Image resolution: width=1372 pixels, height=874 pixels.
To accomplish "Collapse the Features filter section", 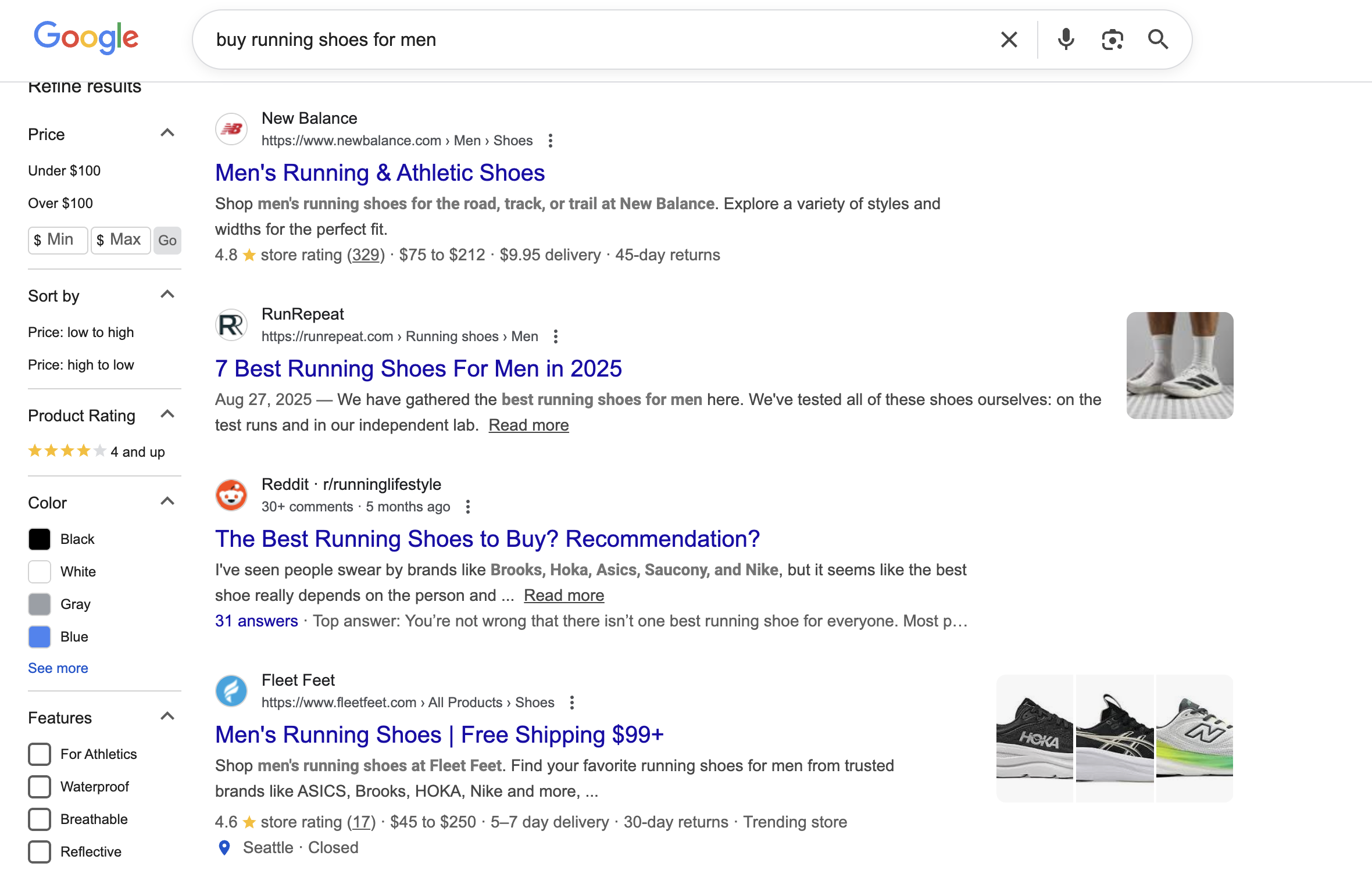I will [x=167, y=716].
